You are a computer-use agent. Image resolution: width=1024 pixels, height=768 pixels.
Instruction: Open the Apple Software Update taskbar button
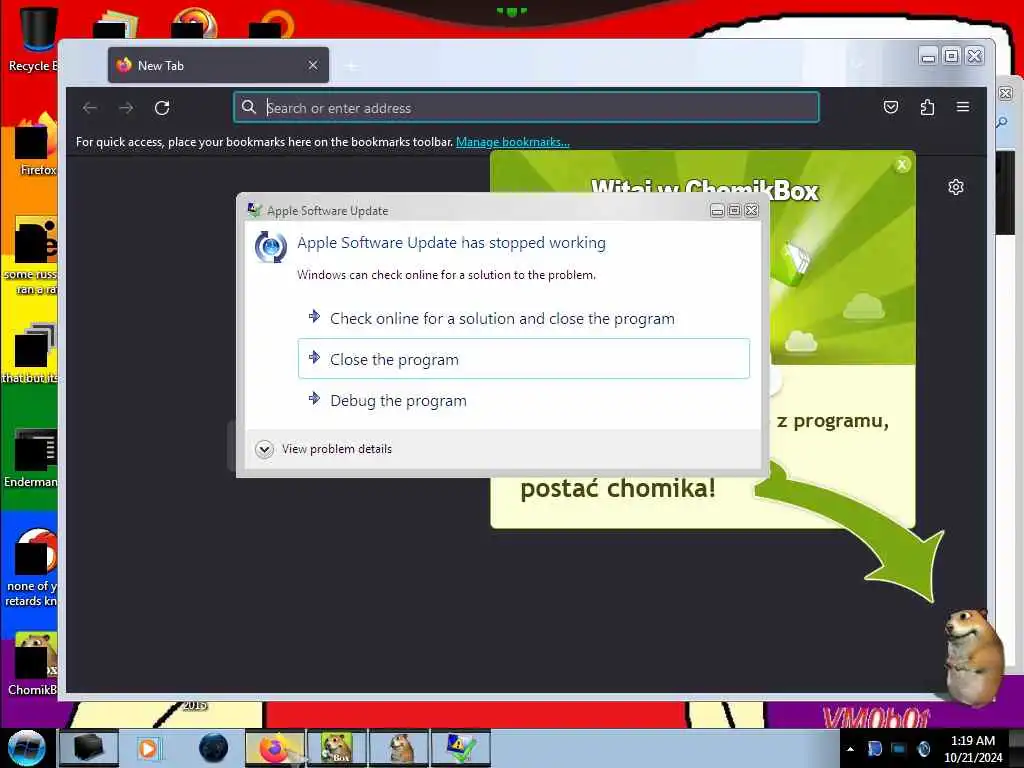pos(460,748)
